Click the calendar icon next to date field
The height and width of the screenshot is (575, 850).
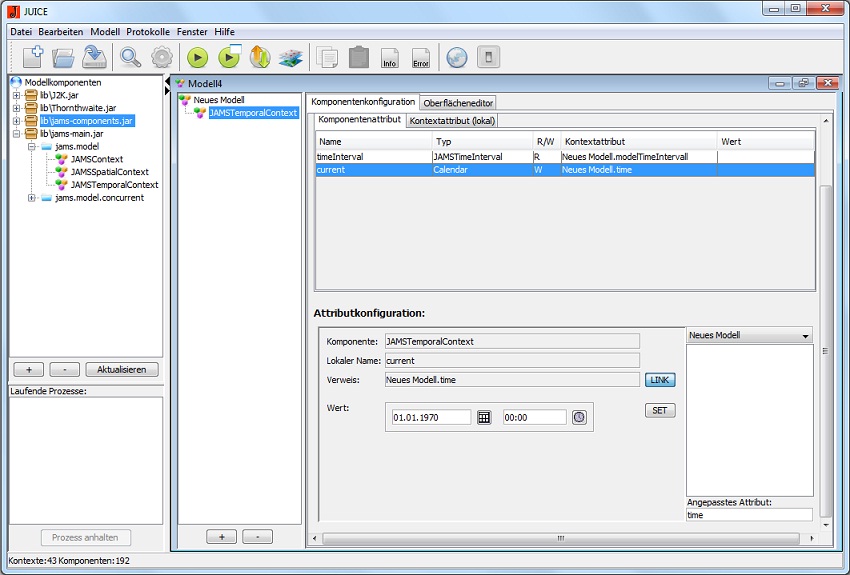tap(484, 417)
